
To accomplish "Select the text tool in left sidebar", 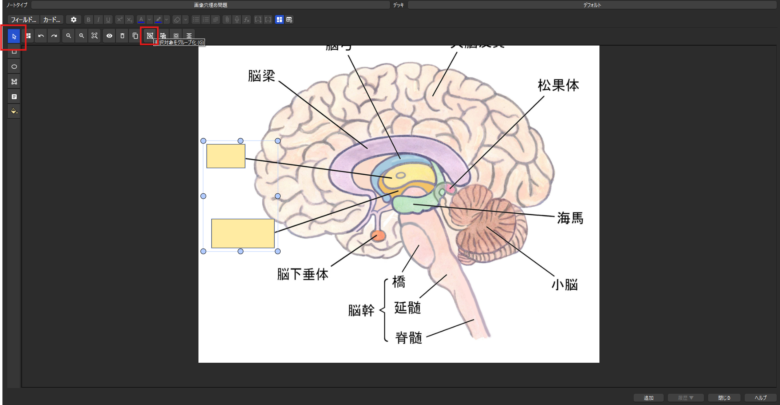I will coord(14,96).
